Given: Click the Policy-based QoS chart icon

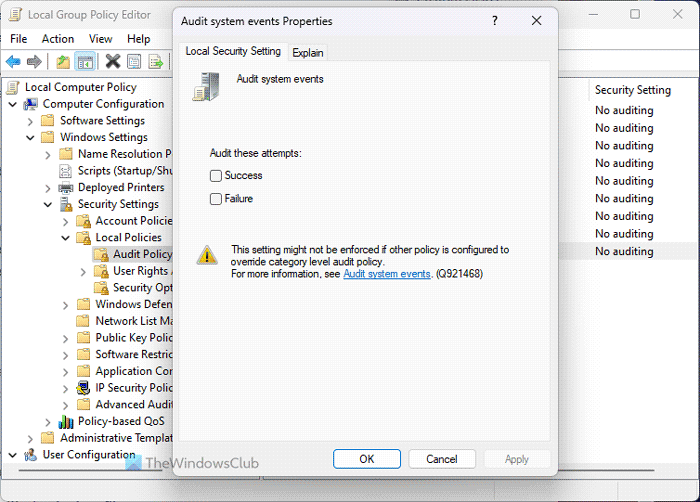Looking at the screenshot, I should 66,421.
